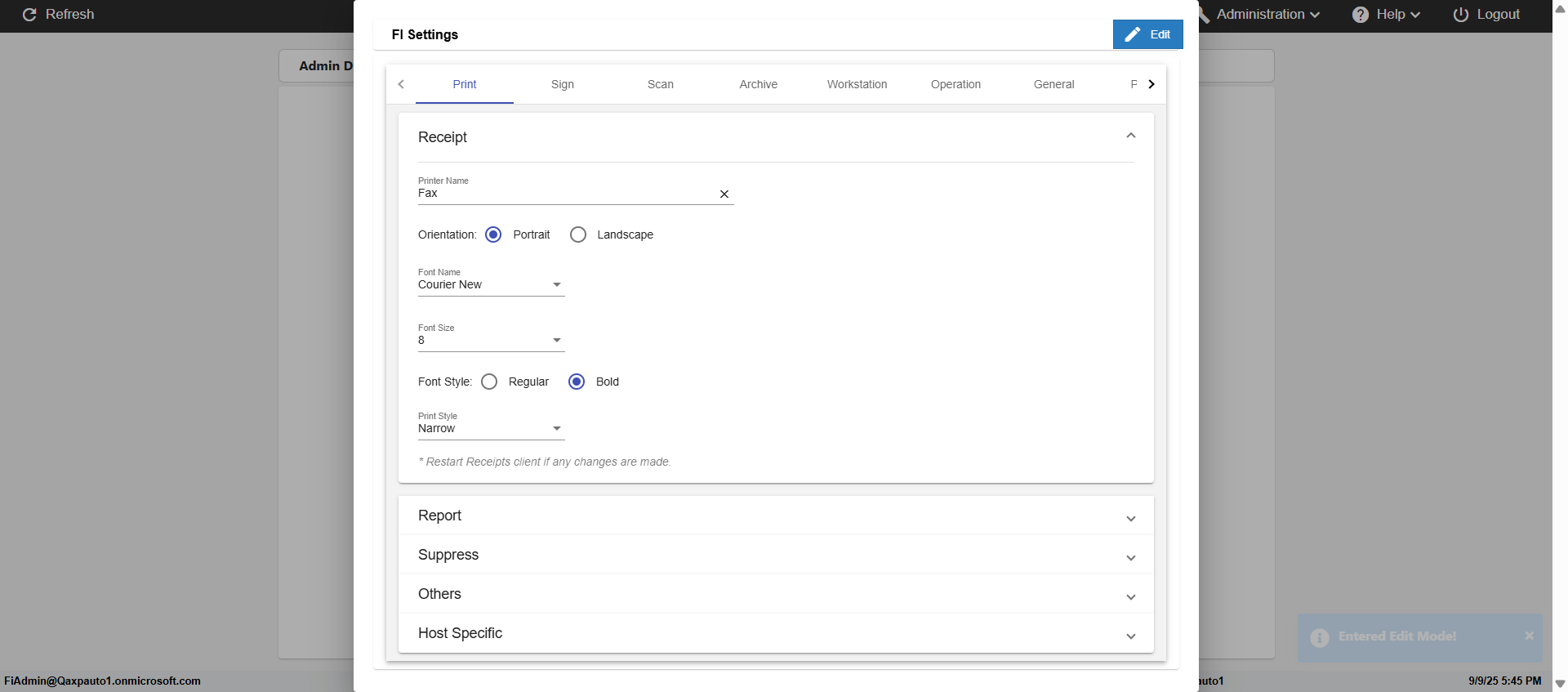
Task: Click the Printer Name input field
Action: coord(563,194)
